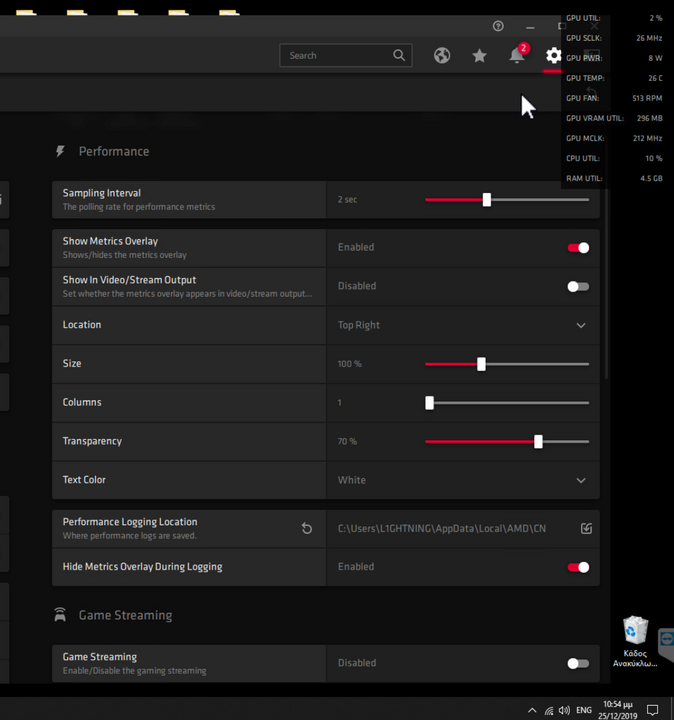Click the GPU FAN overlay metric
Screen dimensions: 674x720
click(614, 98)
